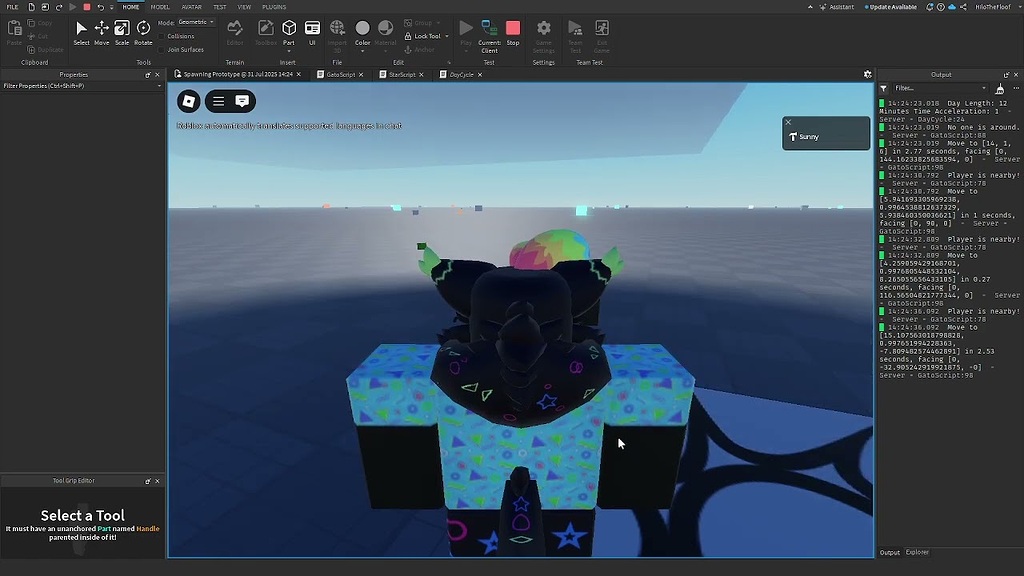Switch to the MODEL ribbon tab

click(x=160, y=6)
